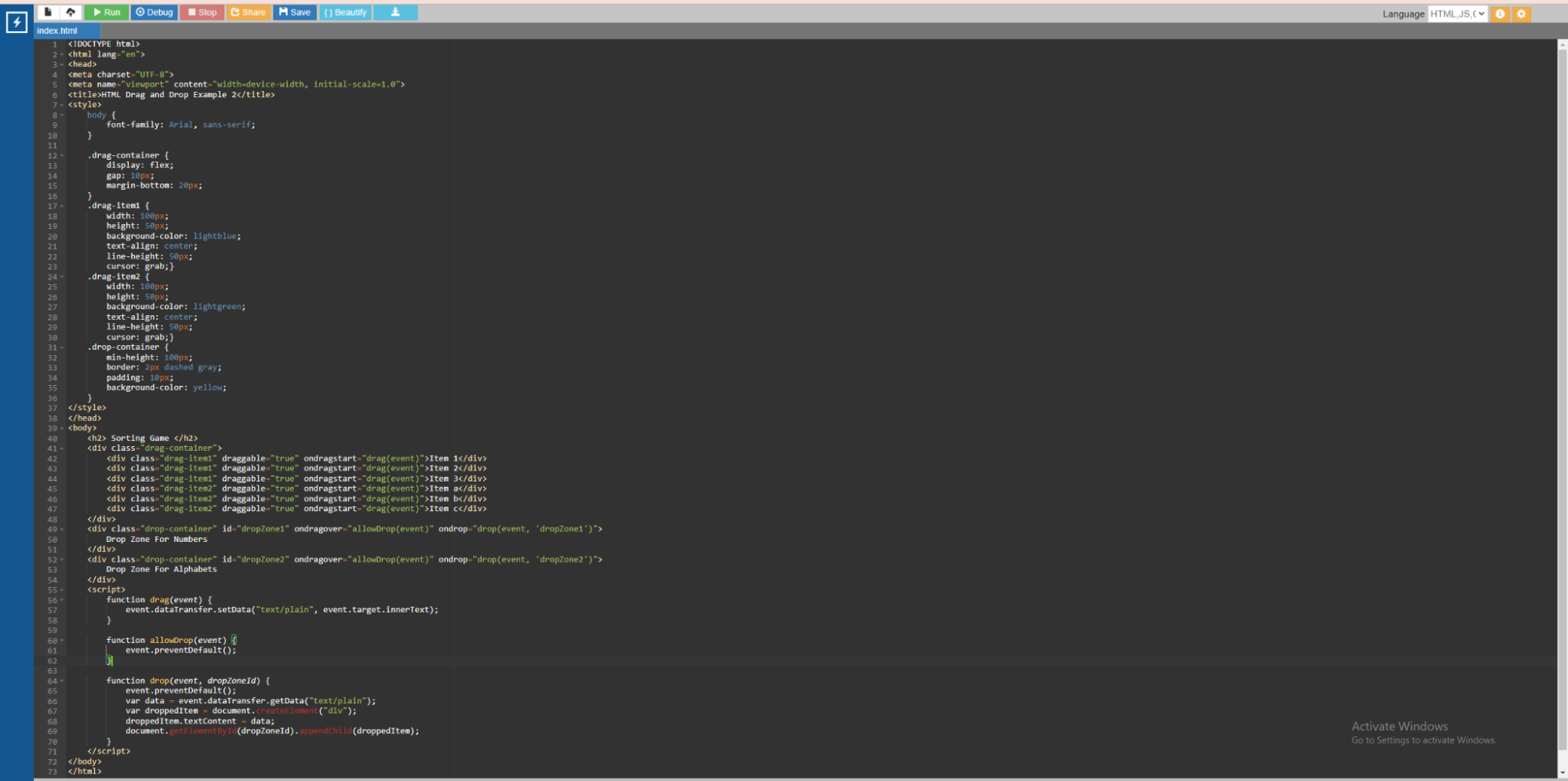Collapse the drag-container div fold on line 41

62,449
